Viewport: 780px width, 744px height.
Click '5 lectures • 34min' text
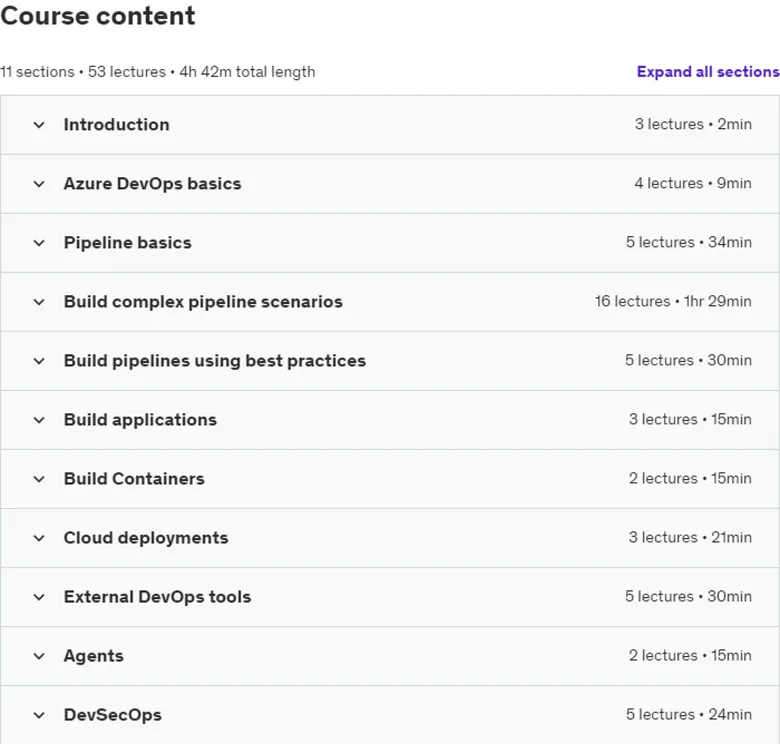(x=688, y=242)
